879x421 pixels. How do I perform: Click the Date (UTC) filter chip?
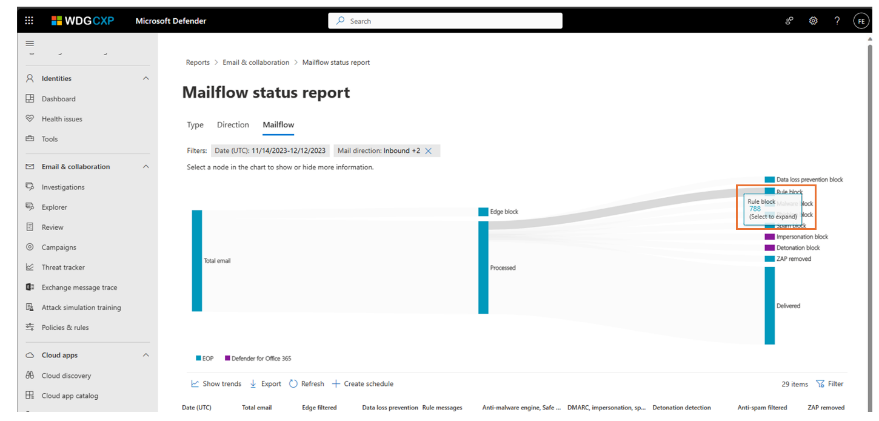pyautogui.click(x=271, y=151)
